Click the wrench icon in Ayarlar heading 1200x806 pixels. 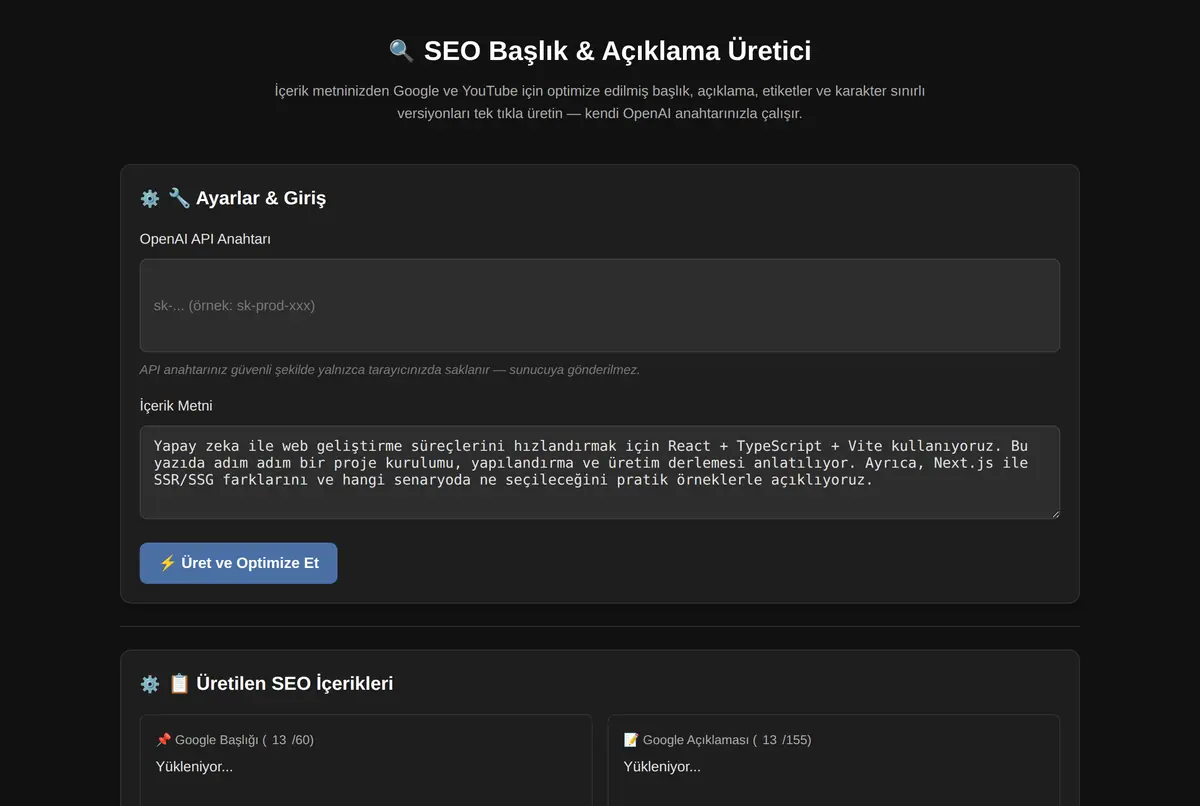click(179, 198)
